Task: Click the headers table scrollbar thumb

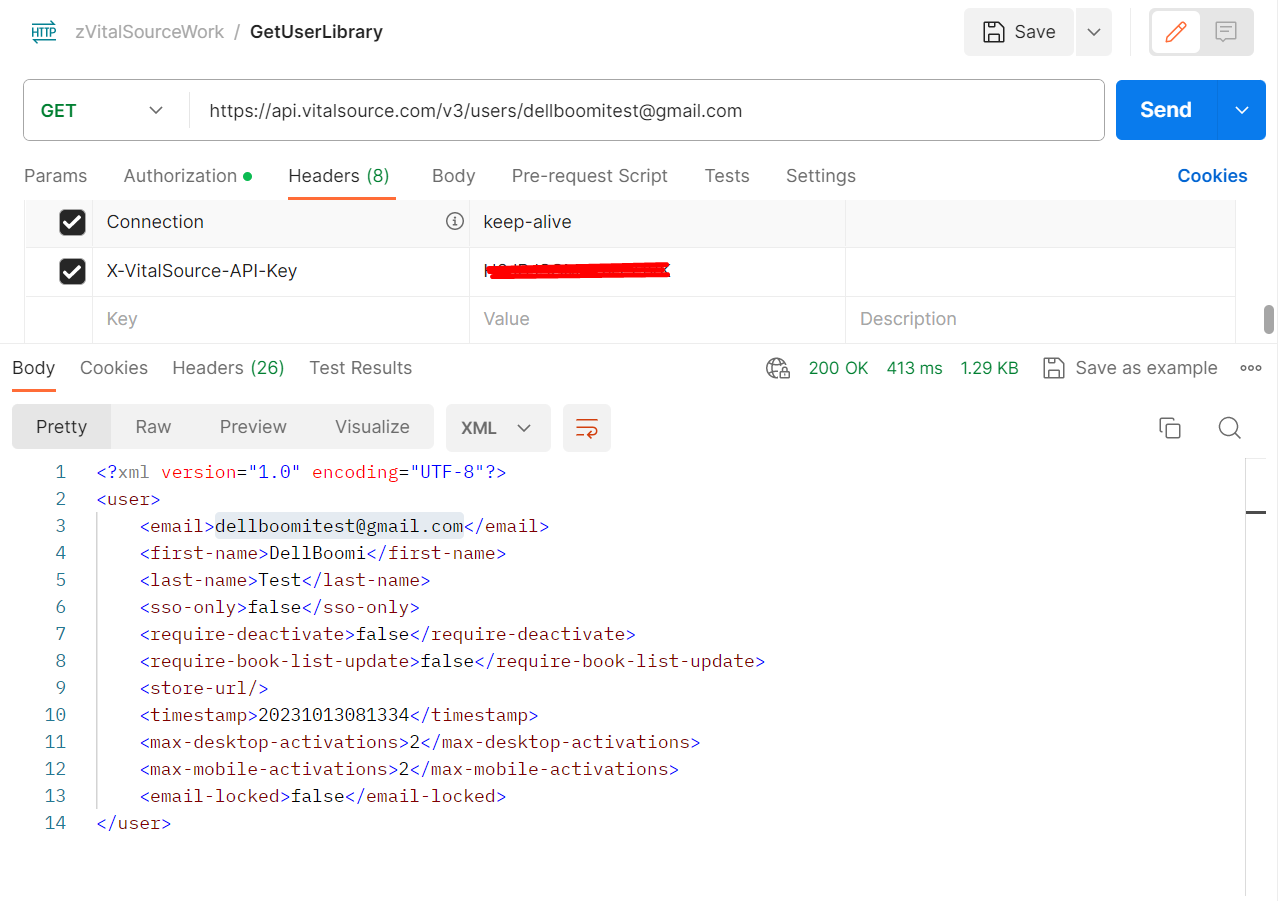Action: 1269,319
